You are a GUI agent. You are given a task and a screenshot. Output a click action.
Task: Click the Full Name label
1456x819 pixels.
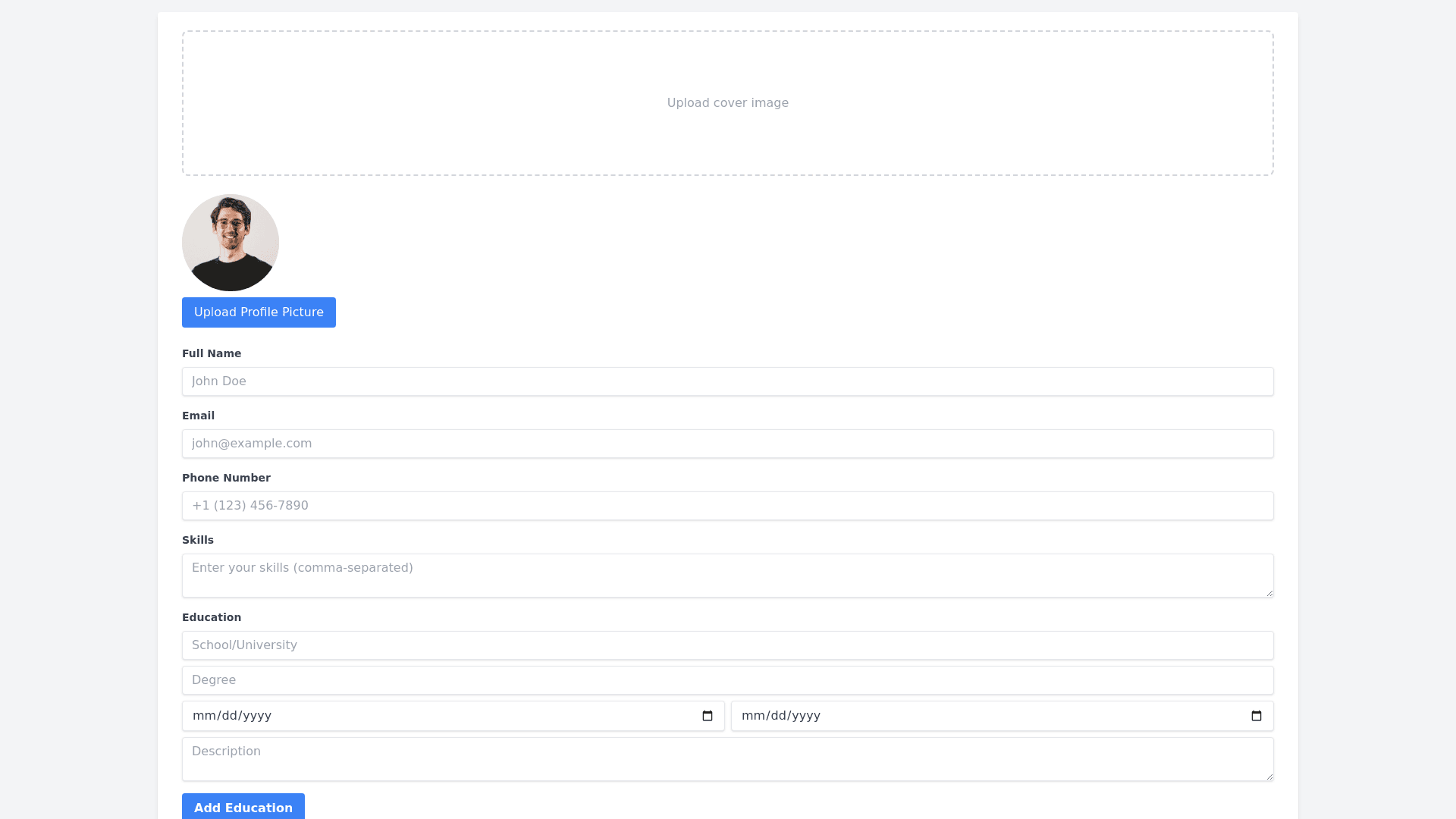pyautogui.click(x=212, y=353)
